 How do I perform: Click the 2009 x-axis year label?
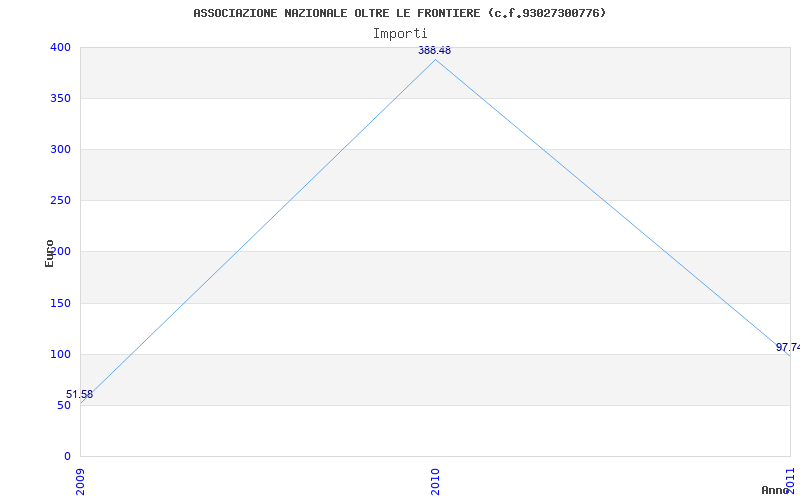click(80, 481)
